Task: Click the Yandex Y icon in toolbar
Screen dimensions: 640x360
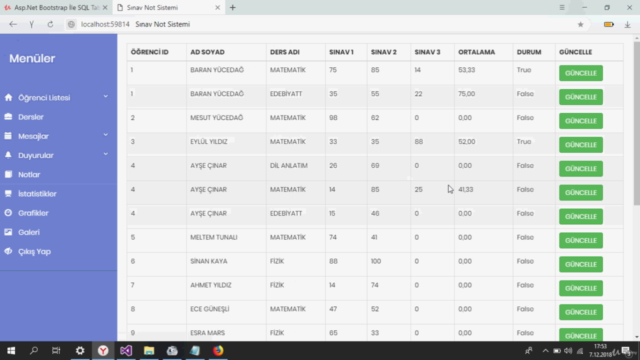Action: [x=32, y=24]
